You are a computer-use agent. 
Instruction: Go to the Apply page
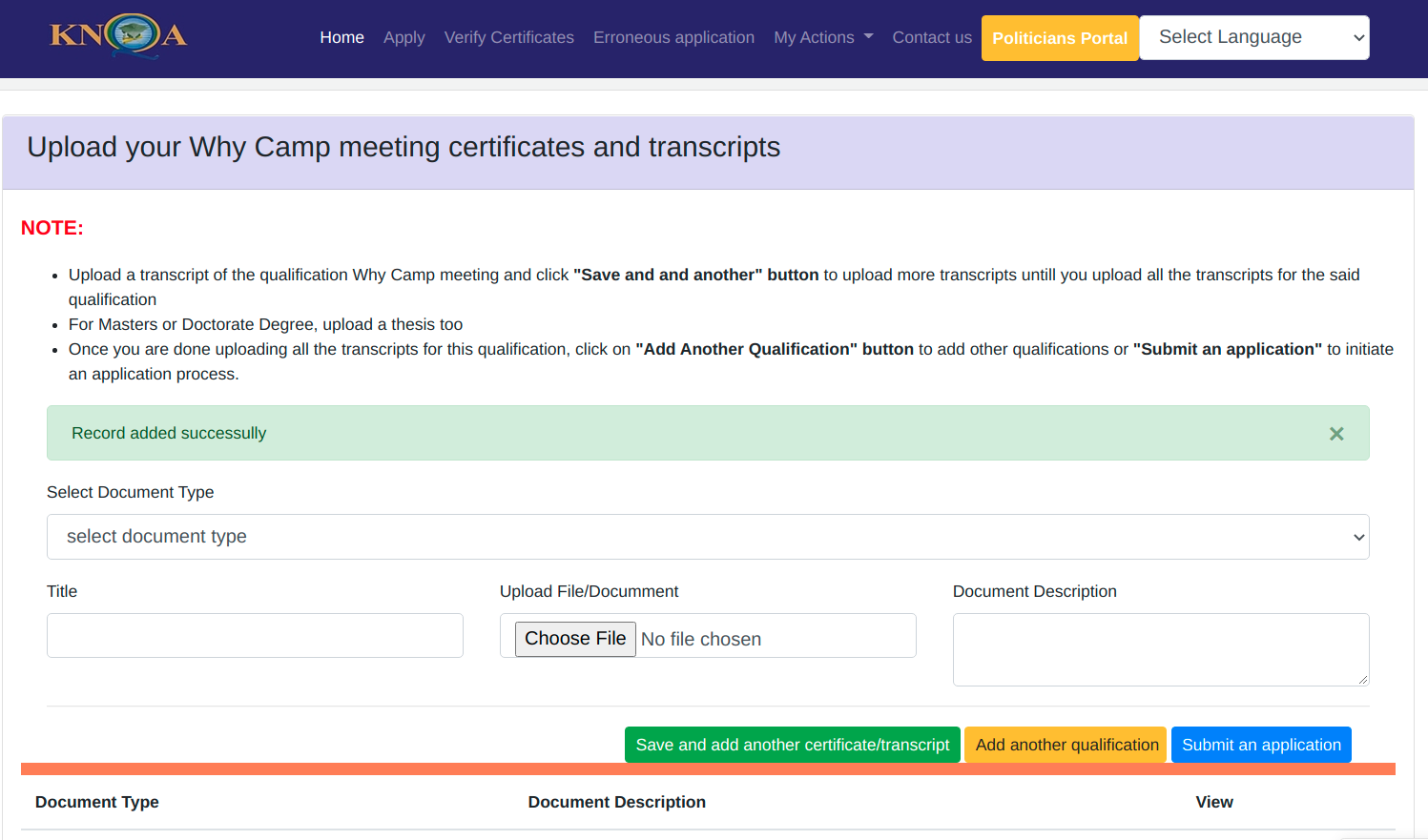(404, 37)
